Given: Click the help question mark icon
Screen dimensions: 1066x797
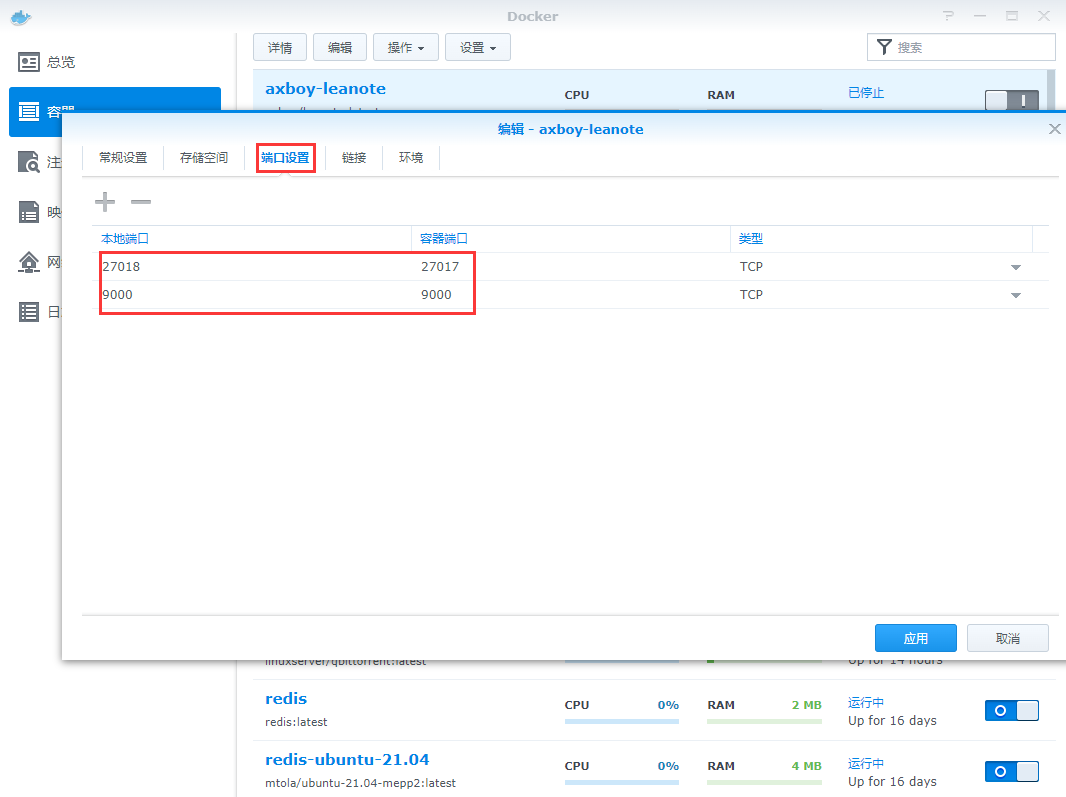Looking at the screenshot, I should coord(948,16).
